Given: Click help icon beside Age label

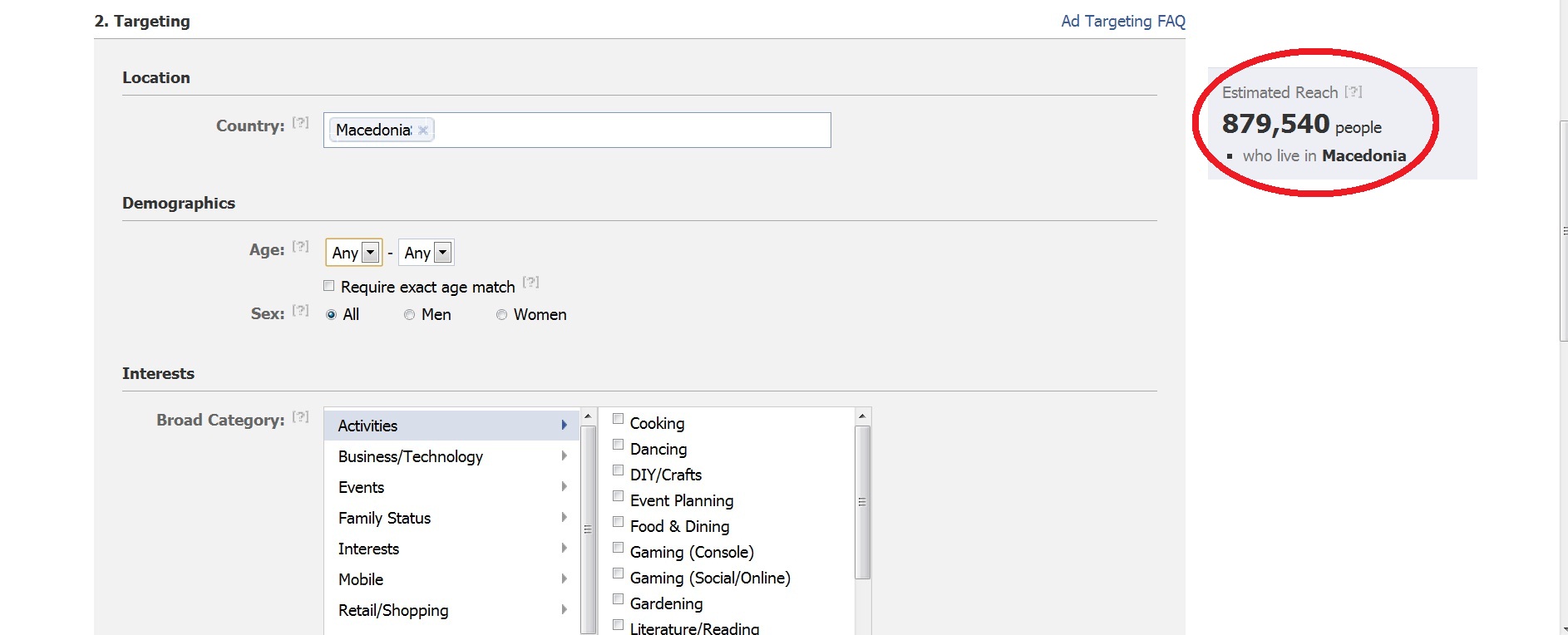Looking at the screenshot, I should point(300,247).
